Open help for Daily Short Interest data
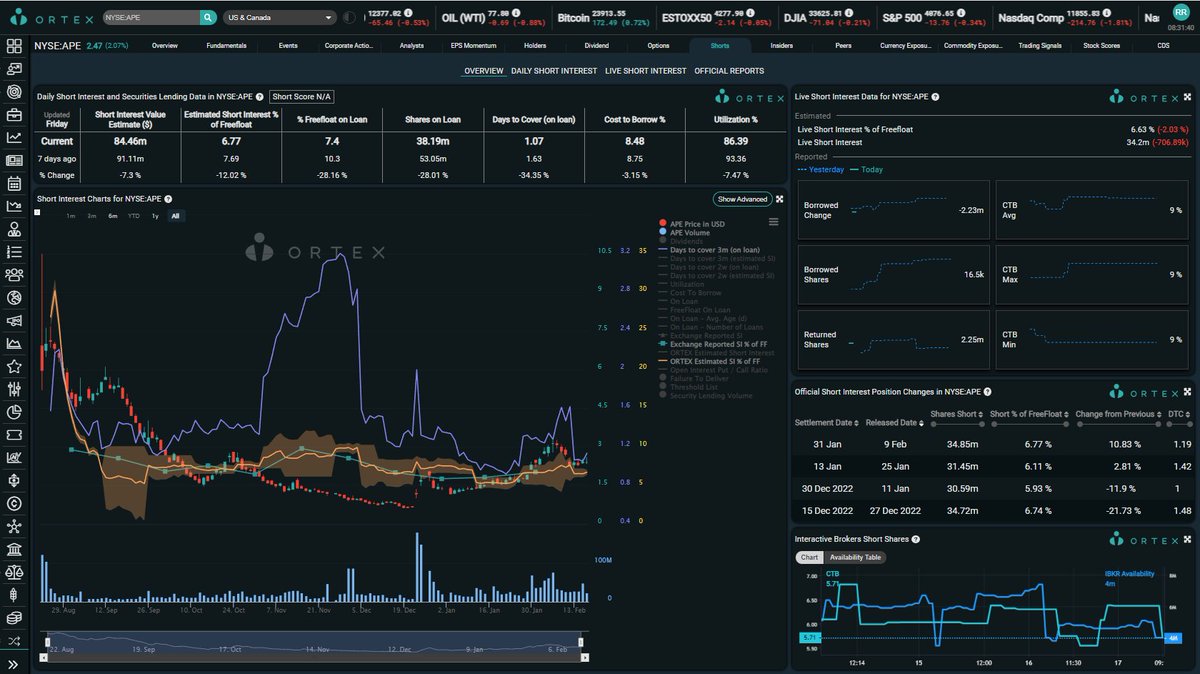 [x=260, y=97]
